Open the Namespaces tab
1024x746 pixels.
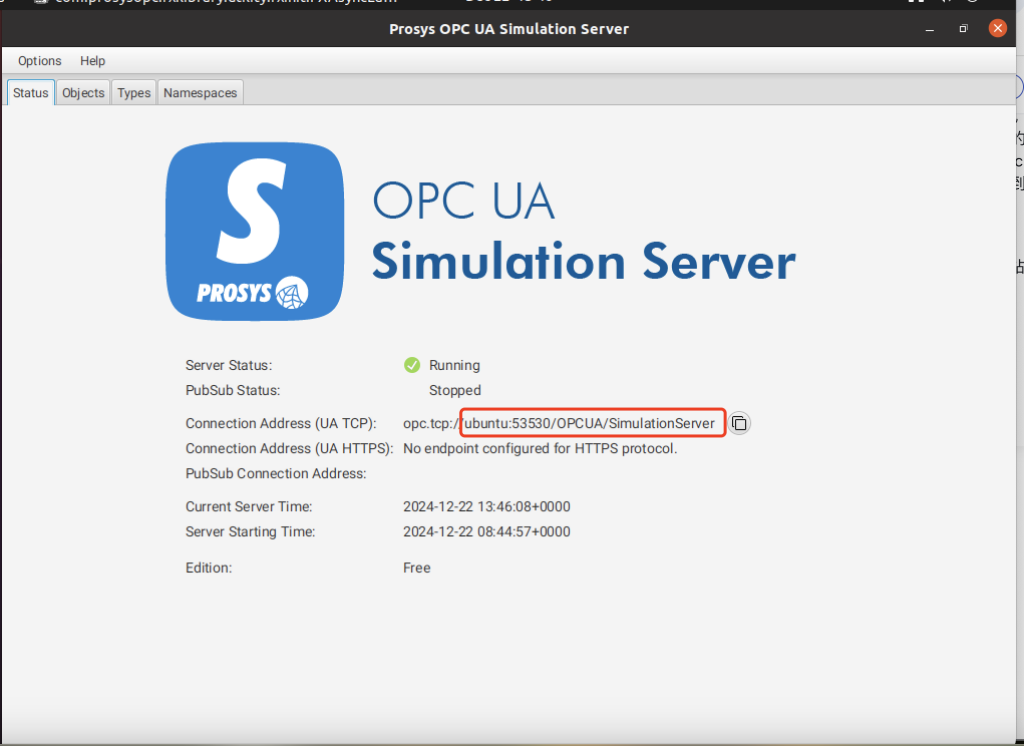click(x=199, y=92)
